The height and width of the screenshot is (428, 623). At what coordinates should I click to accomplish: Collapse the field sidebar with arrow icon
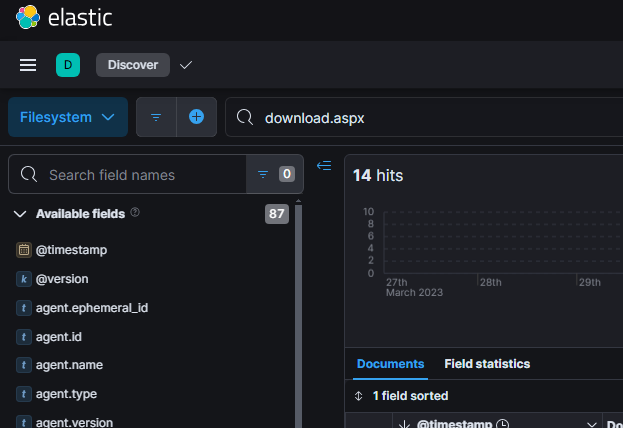[x=324, y=165]
